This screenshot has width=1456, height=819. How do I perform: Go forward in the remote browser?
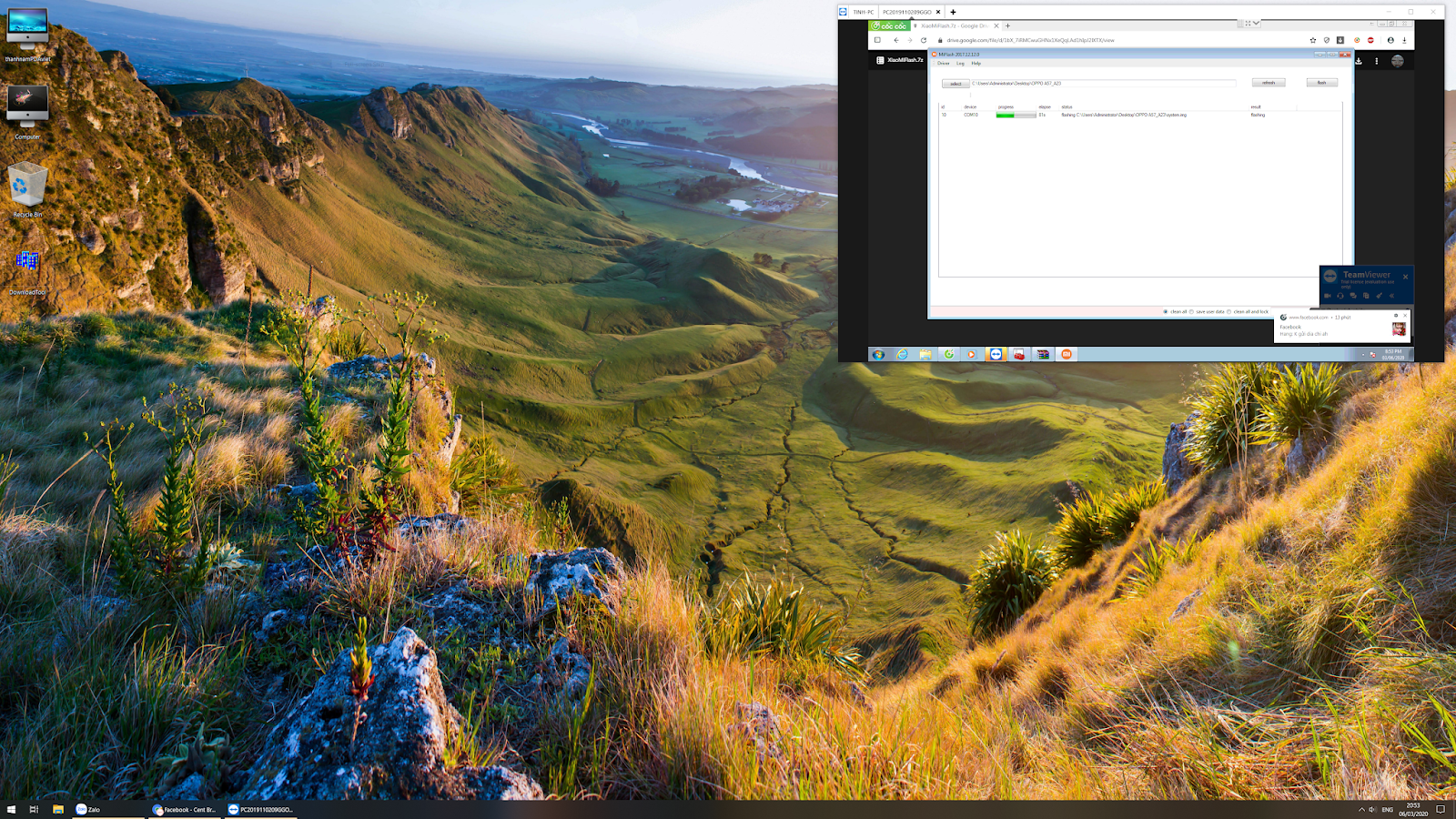[x=910, y=40]
